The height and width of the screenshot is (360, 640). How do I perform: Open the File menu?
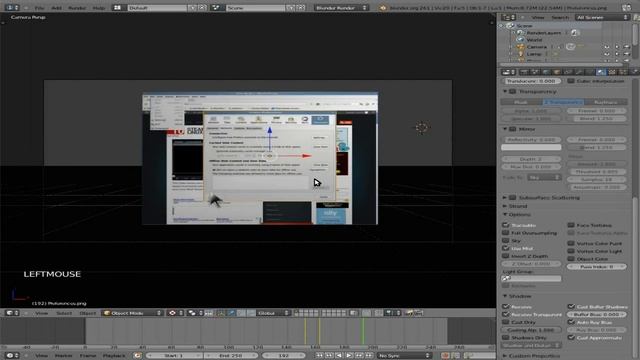point(39,8)
